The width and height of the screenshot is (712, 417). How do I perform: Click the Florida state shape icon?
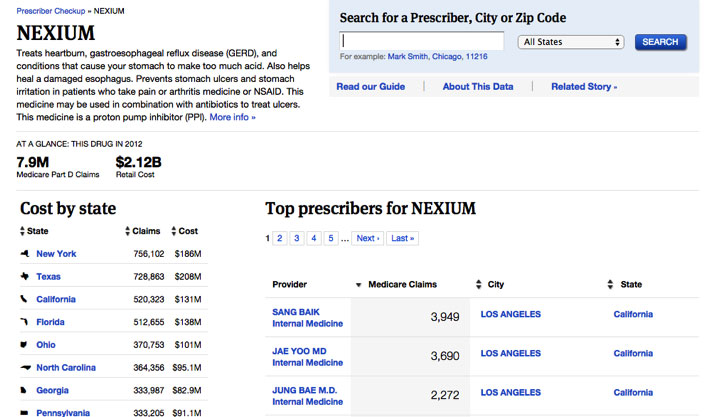(25, 322)
